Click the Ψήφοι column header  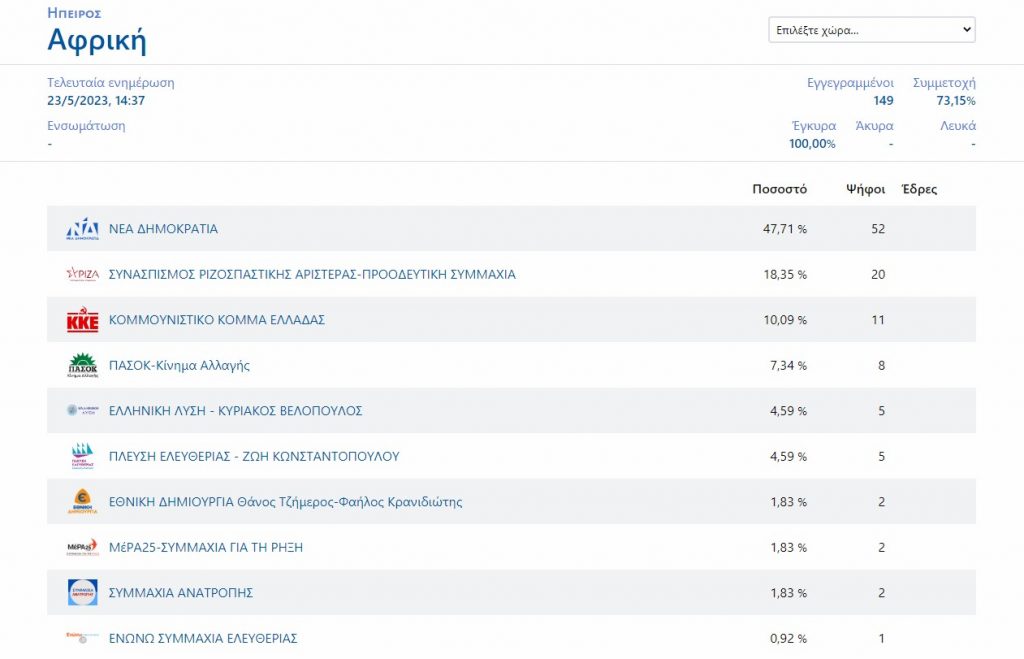(x=863, y=189)
